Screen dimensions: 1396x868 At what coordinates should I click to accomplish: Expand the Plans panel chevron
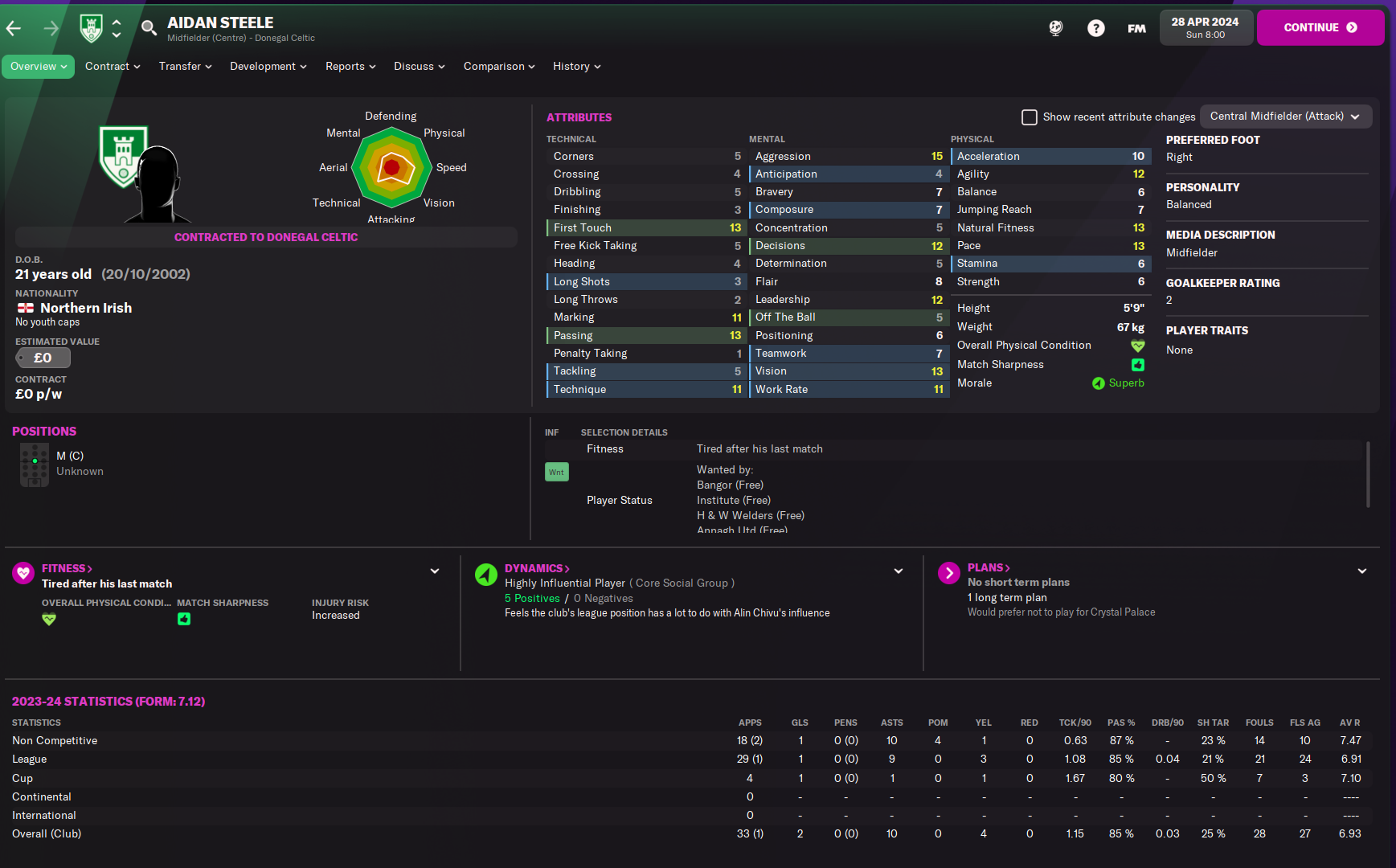point(1362,571)
